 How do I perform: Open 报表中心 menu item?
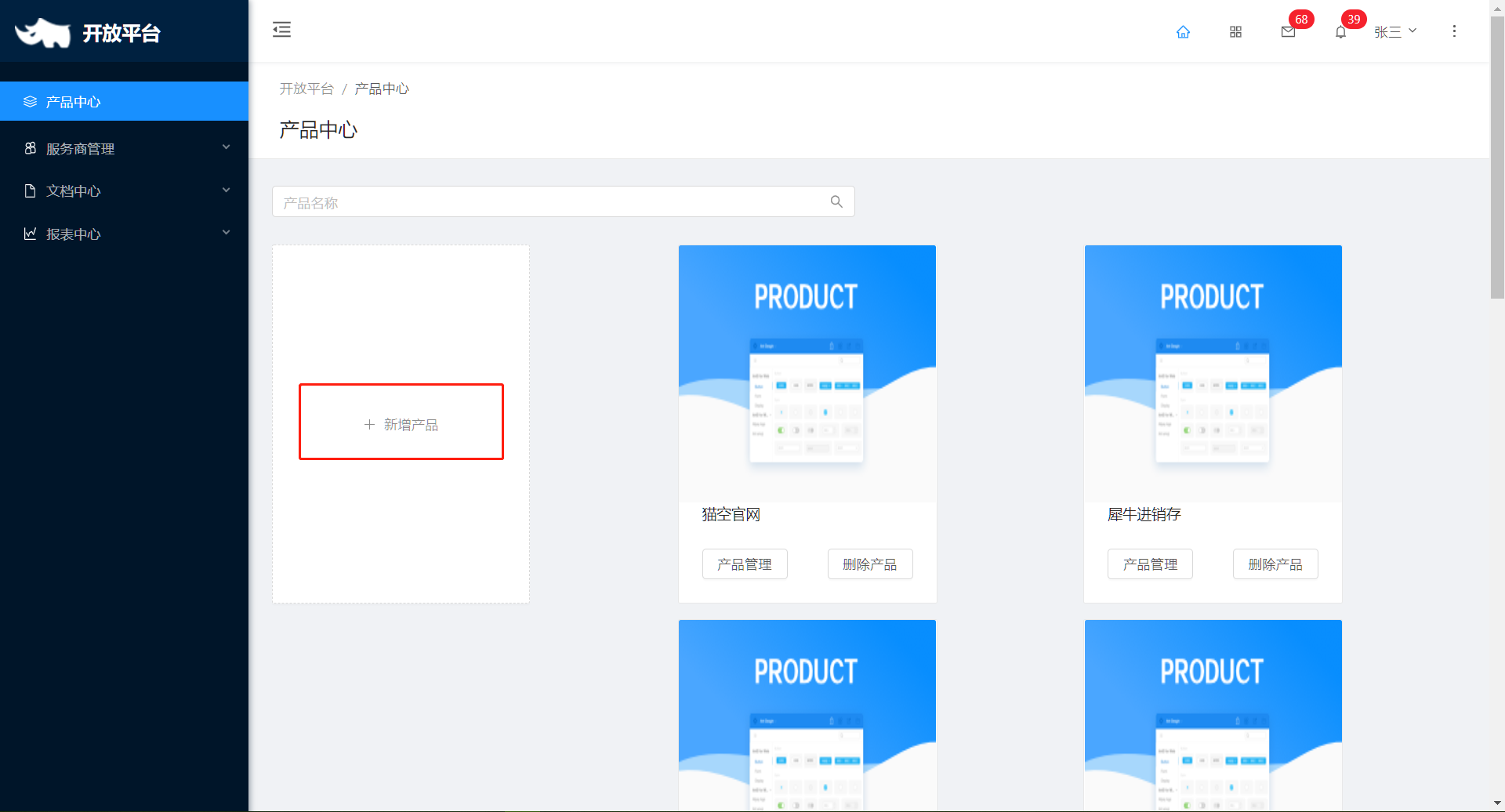pos(124,234)
